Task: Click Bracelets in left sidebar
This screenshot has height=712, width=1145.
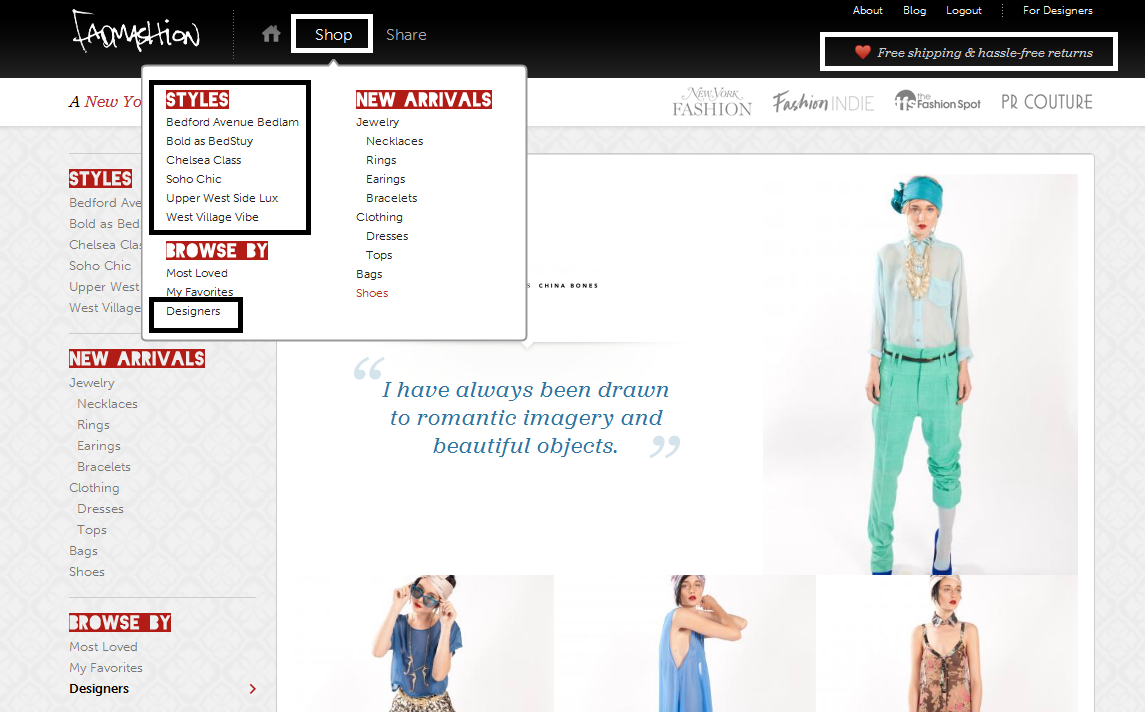Action: (104, 467)
